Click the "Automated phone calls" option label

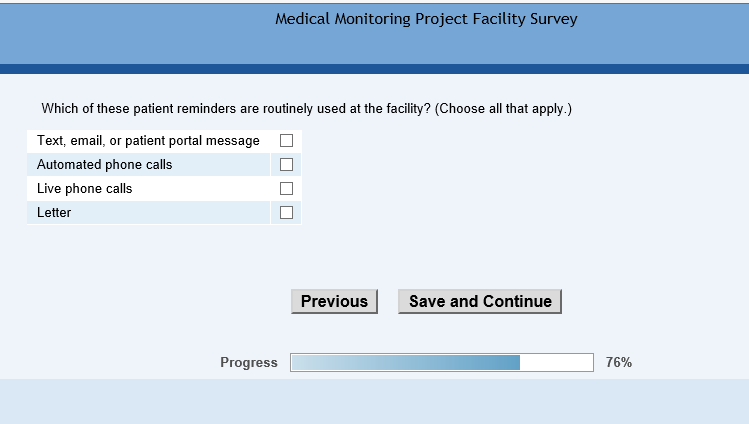[104, 165]
